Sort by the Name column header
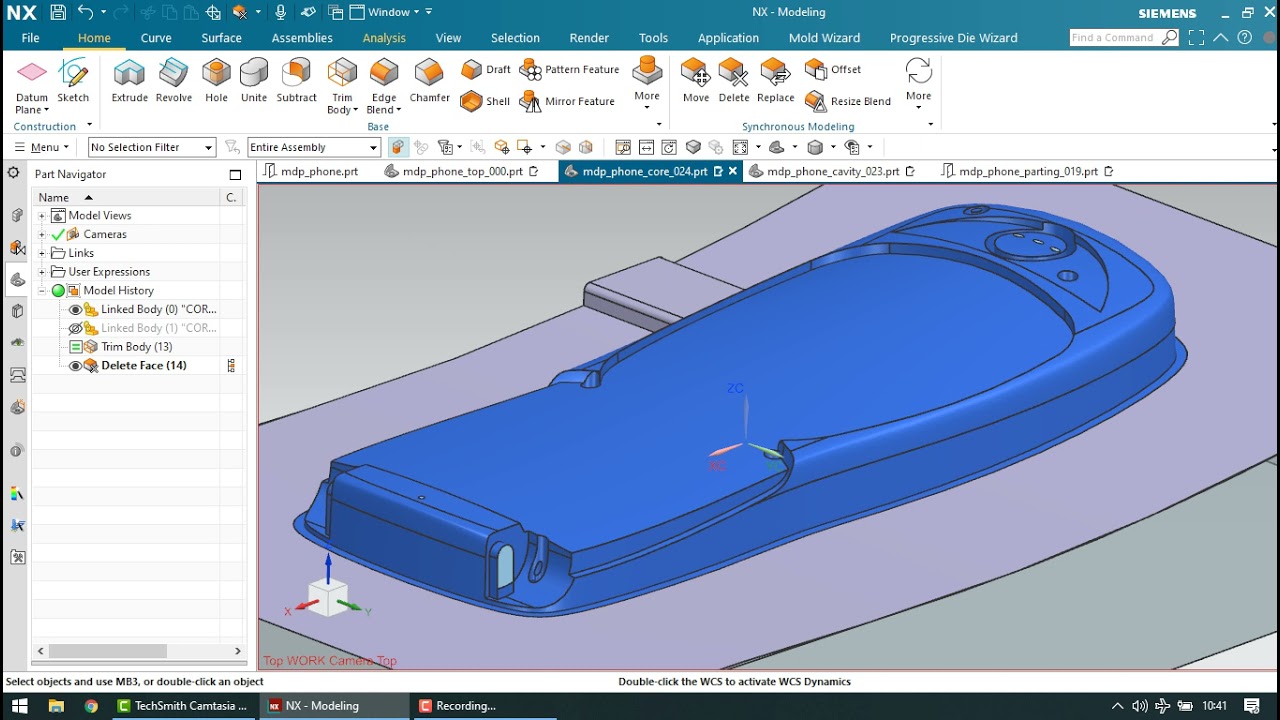 click(x=125, y=197)
